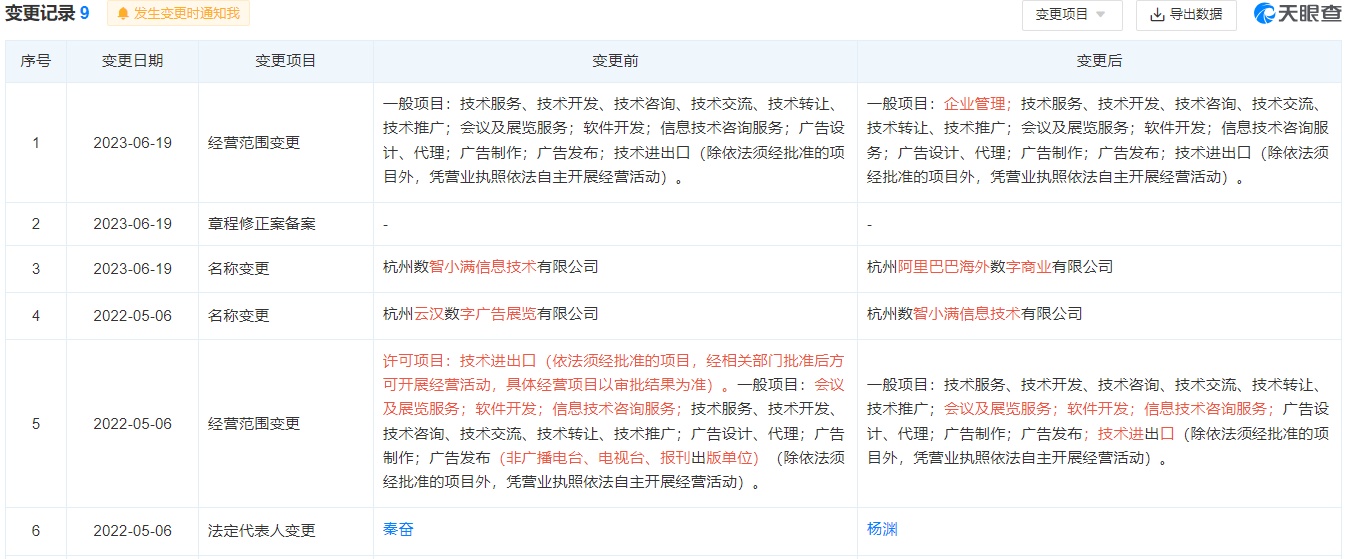Screen dimensions: 1350x559
Task: Open the 杨渊 legal representative link
Action: tap(882, 529)
